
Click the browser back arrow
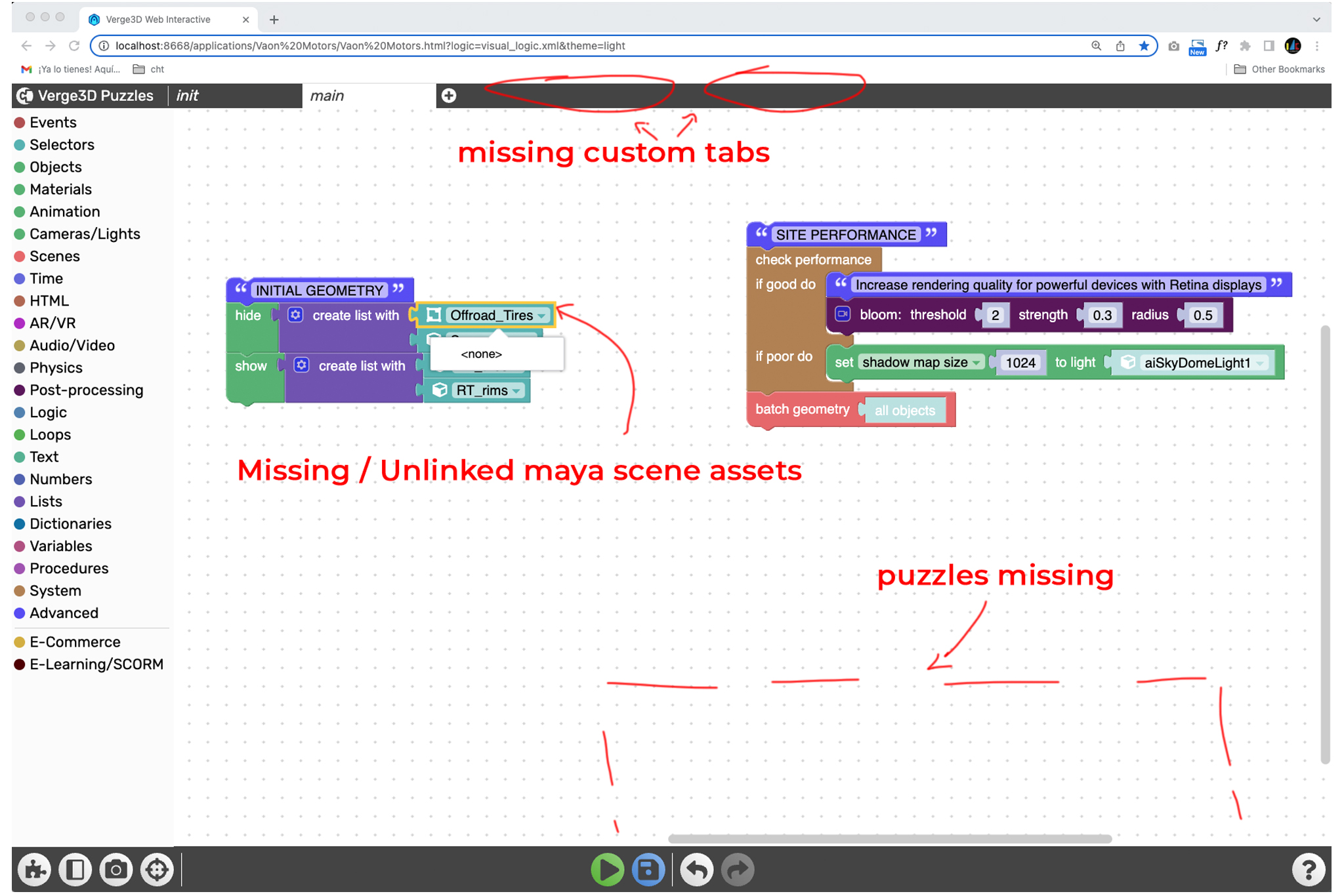click(26, 46)
